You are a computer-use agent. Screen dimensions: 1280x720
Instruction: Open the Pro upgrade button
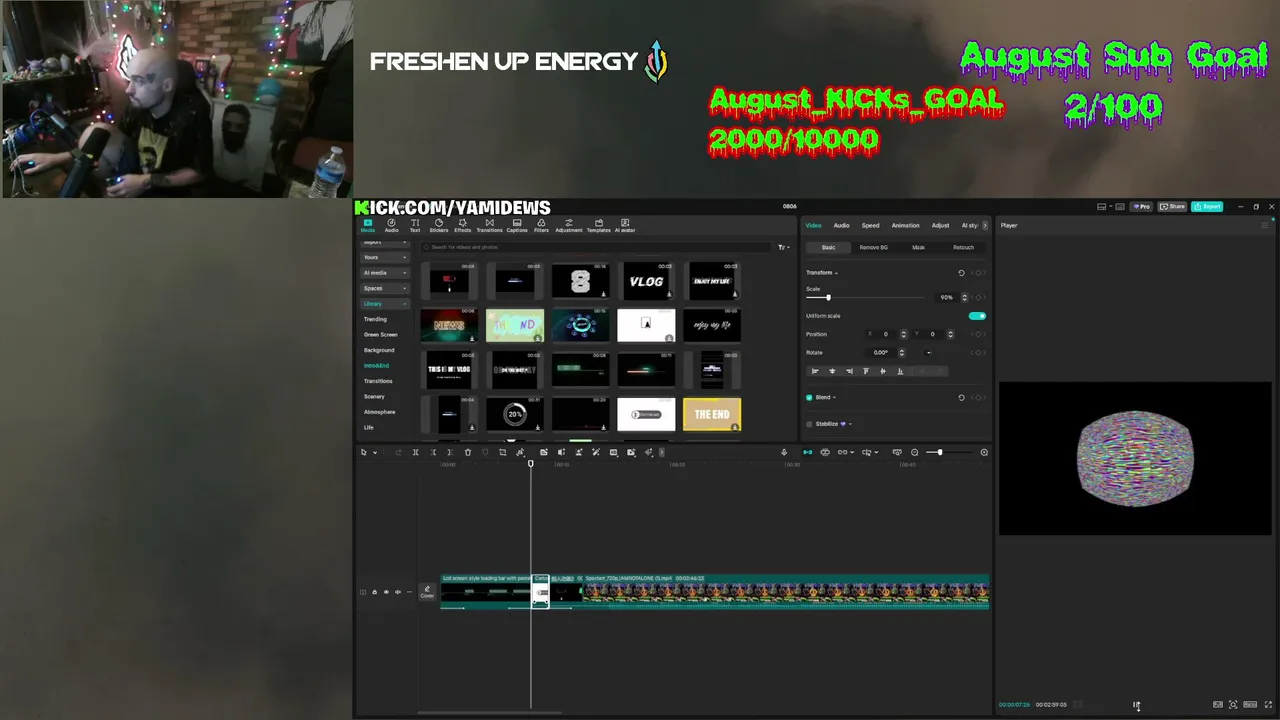(x=1142, y=207)
